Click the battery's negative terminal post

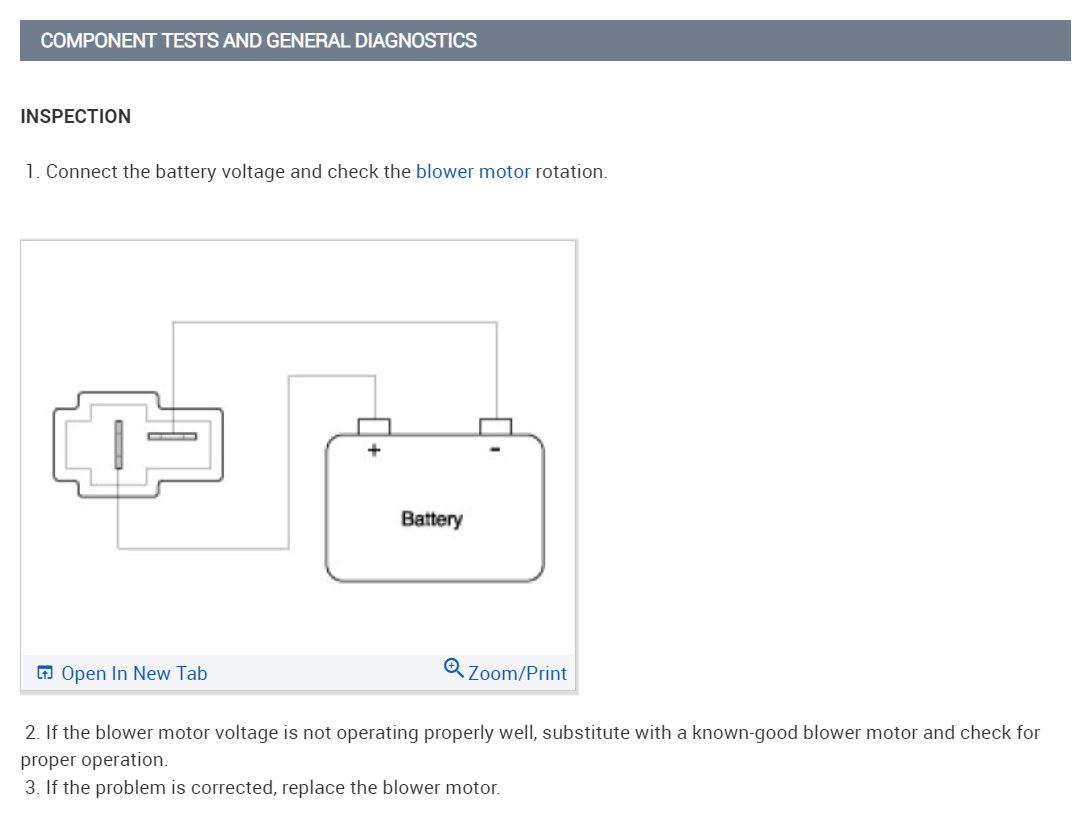tap(496, 427)
